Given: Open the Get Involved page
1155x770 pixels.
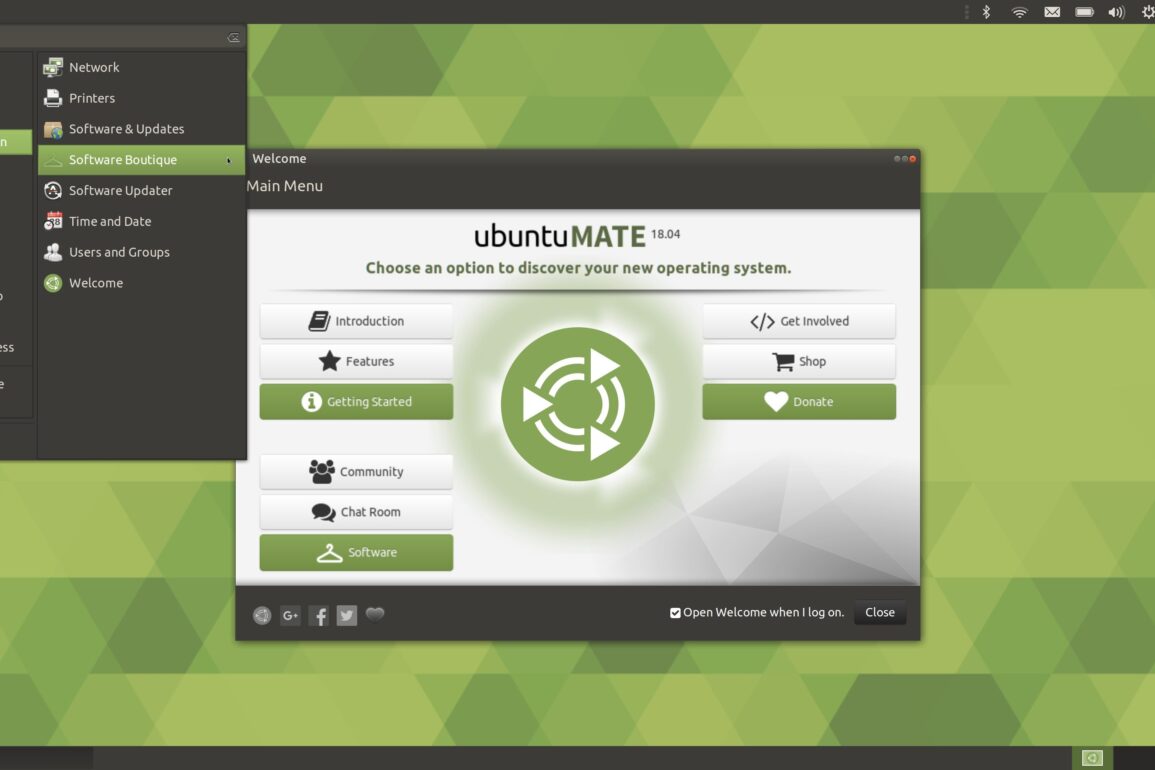Looking at the screenshot, I should coord(799,321).
